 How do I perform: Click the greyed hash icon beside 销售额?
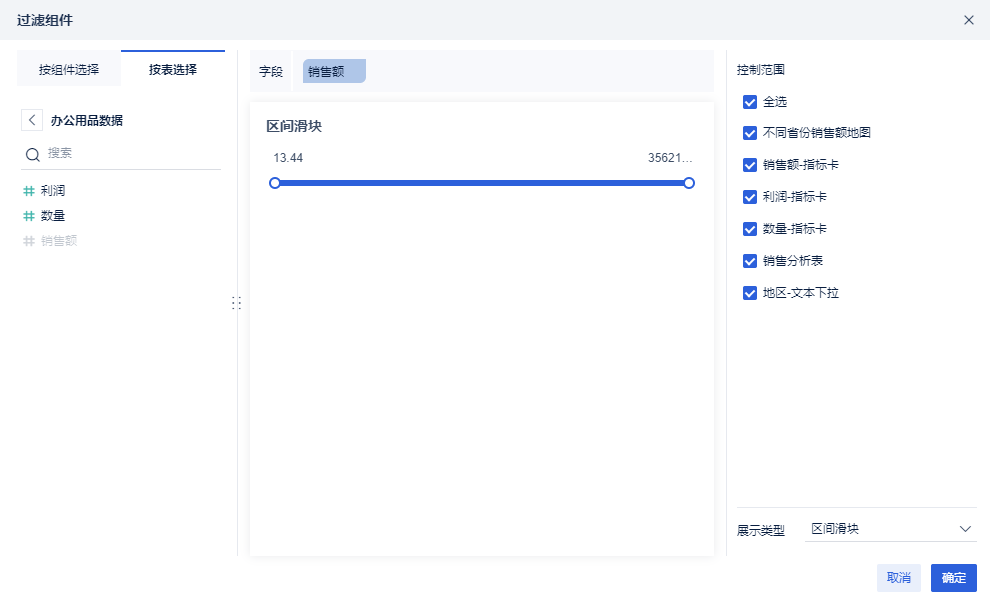(29, 240)
